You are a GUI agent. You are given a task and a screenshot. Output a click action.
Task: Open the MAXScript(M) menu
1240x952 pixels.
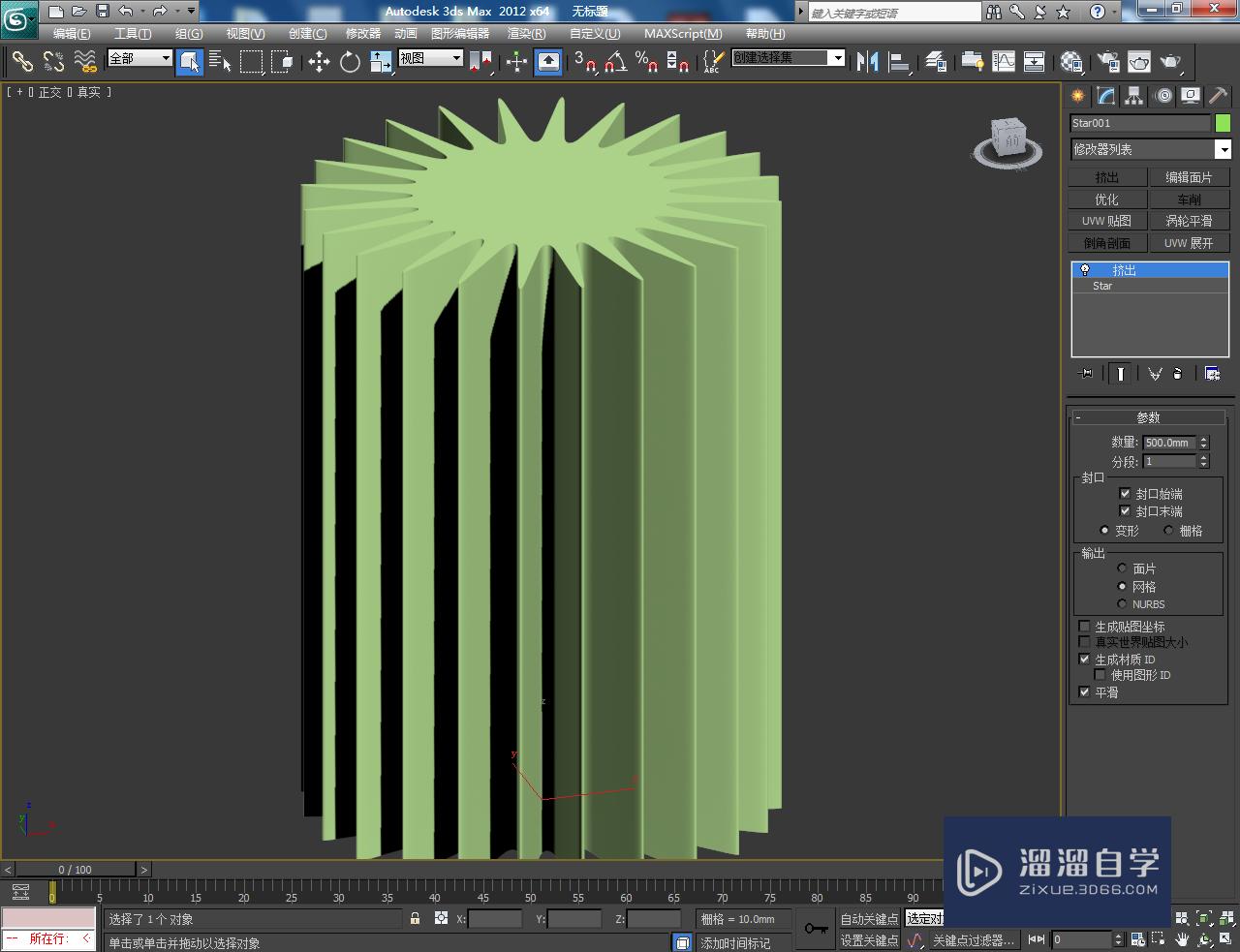[683, 34]
